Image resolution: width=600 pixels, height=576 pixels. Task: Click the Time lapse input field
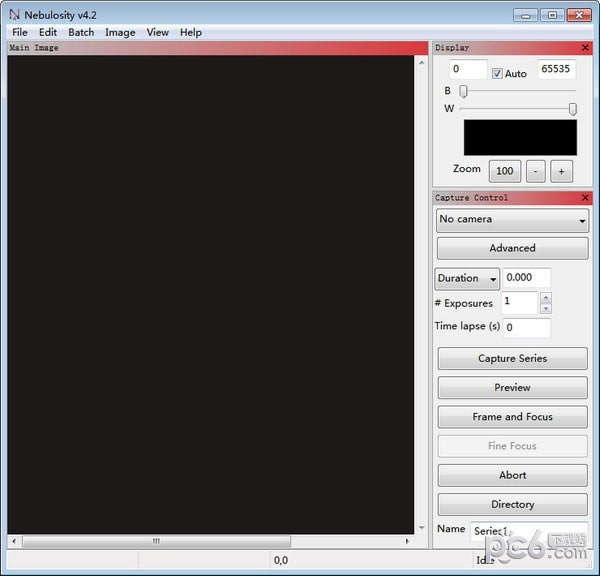point(527,328)
